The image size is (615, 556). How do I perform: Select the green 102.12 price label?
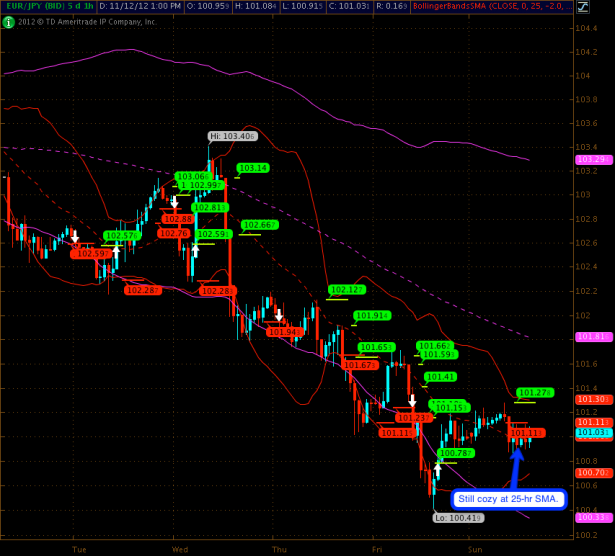pos(345,290)
